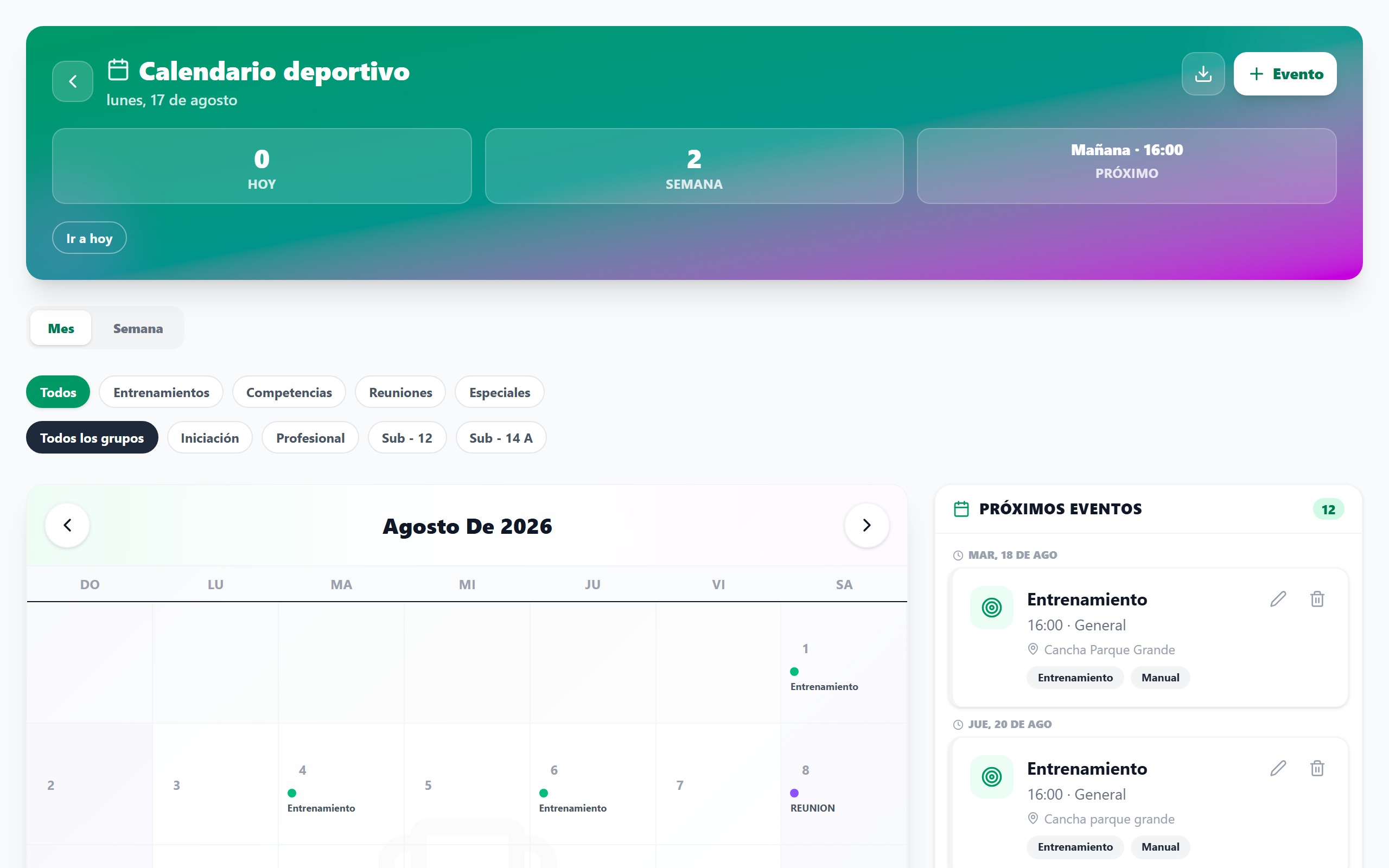The width and height of the screenshot is (1389, 868).
Task: Select day 3 in the calendar grid
Action: click(216, 784)
